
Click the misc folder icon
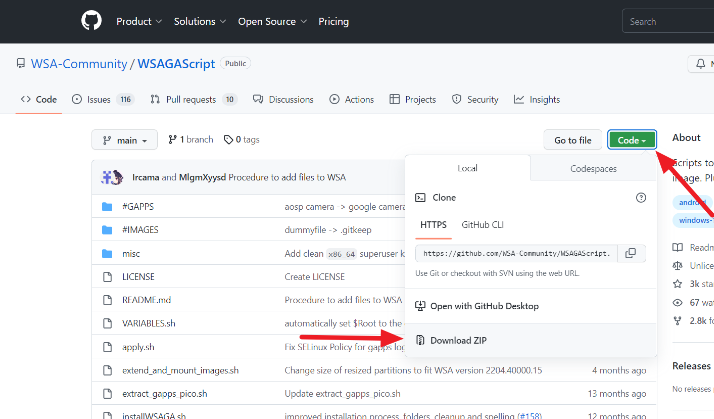point(107,254)
